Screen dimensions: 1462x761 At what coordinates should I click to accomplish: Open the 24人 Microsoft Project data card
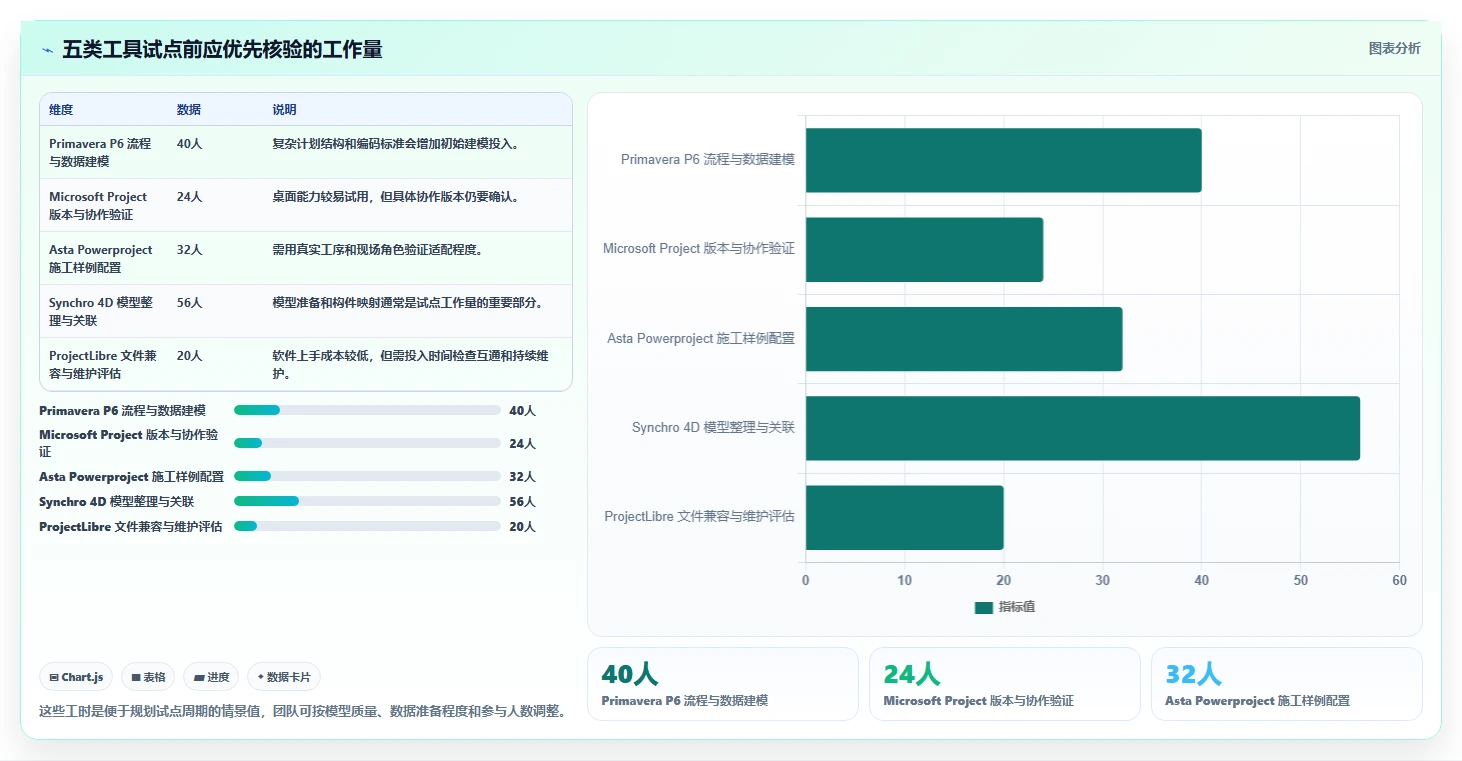click(1004, 684)
